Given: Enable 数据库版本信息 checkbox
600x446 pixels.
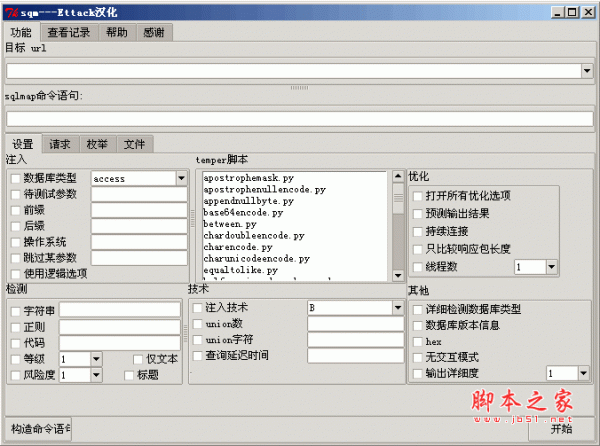Looking at the screenshot, I should pyautogui.click(x=417, y=326).
